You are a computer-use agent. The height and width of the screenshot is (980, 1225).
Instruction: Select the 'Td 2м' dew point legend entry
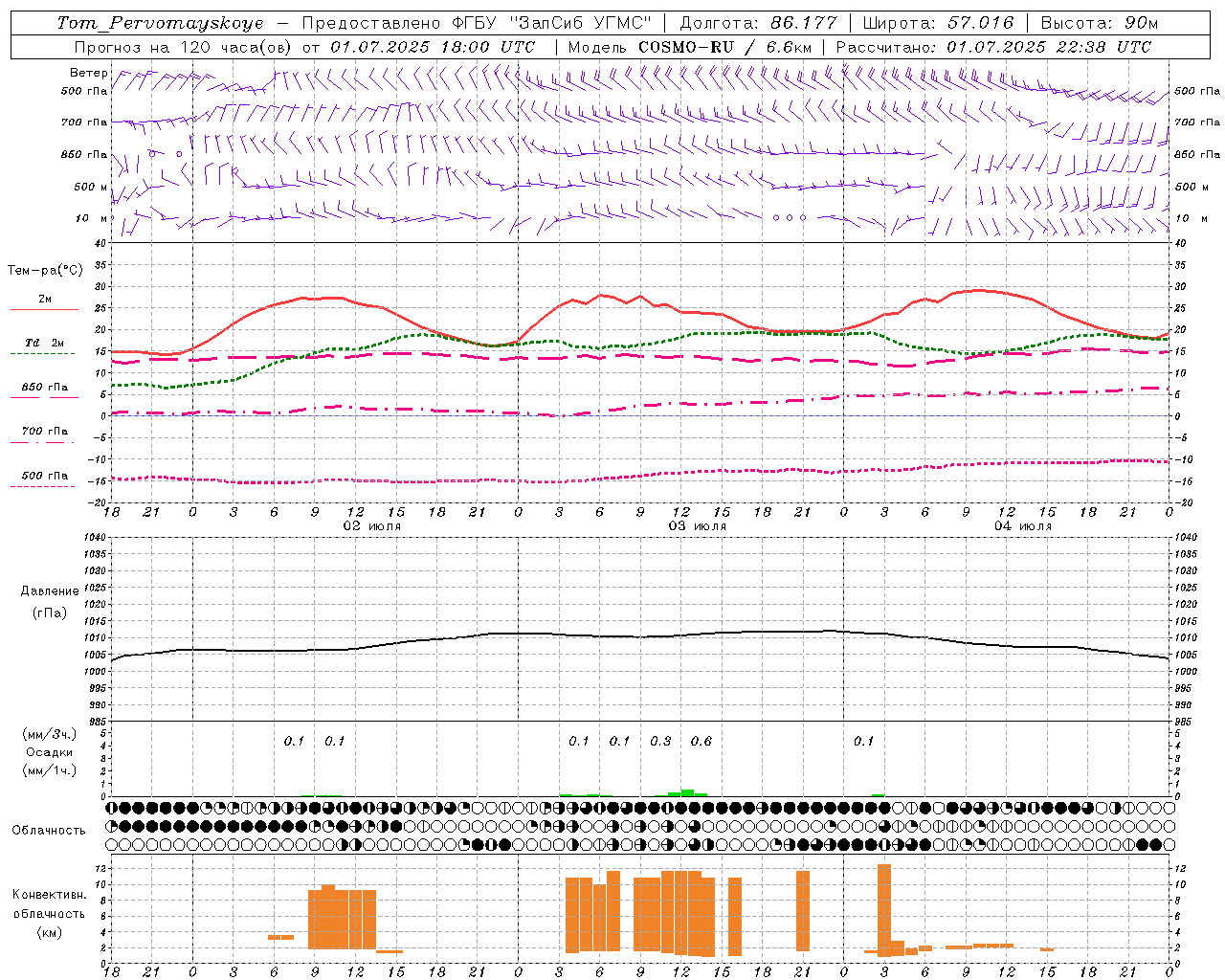tap(45, 343)
